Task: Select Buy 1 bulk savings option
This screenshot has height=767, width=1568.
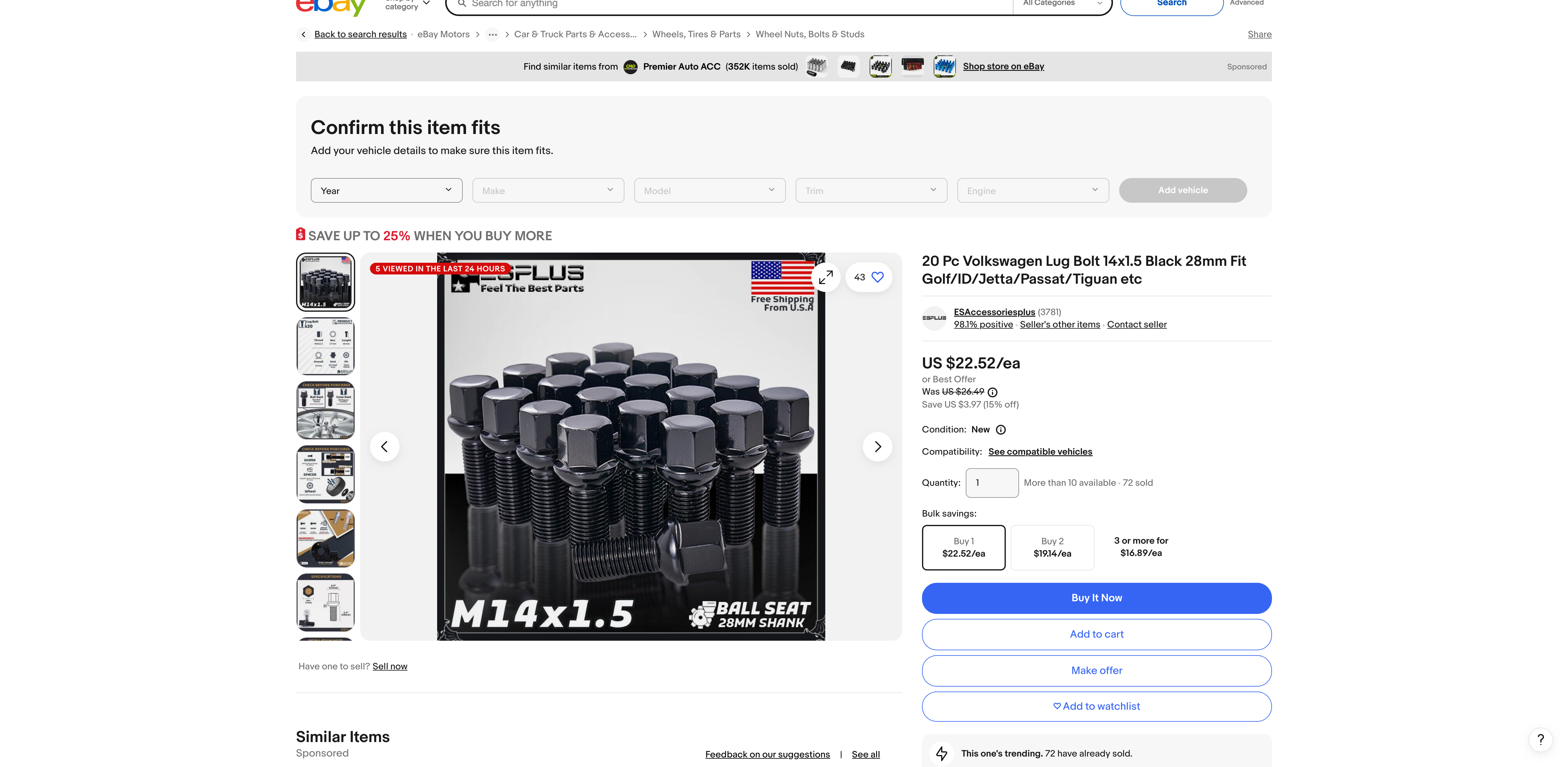Action: pos(963,547)
